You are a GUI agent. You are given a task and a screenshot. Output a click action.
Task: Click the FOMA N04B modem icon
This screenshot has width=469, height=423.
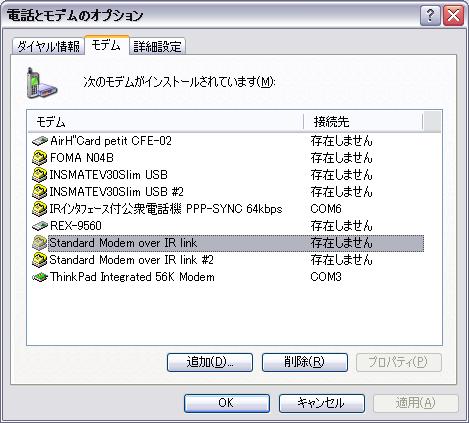click(x=40, y=158)
